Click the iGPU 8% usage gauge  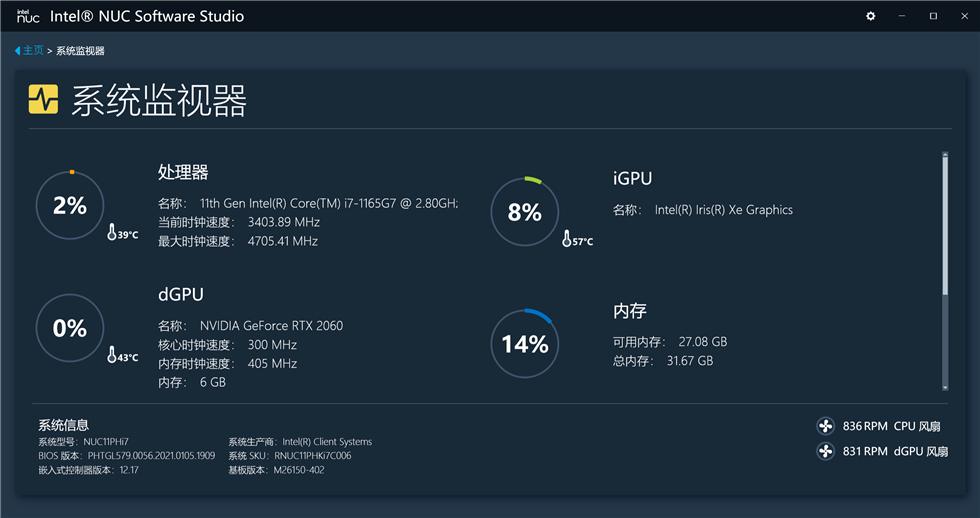click(524, 212)
